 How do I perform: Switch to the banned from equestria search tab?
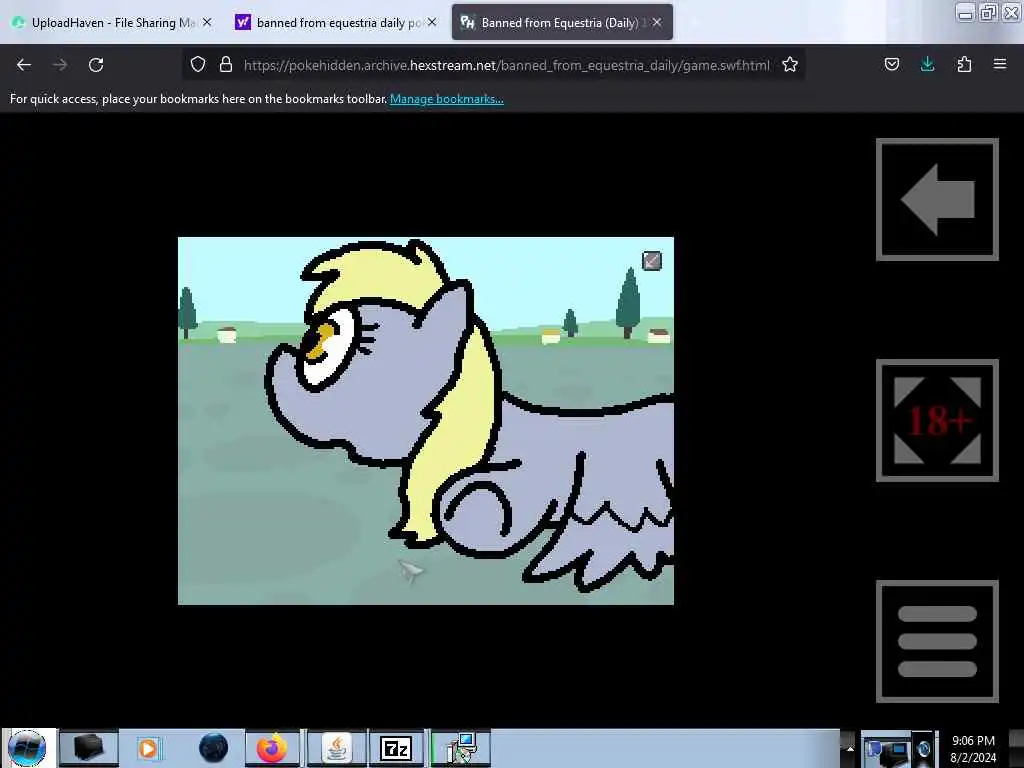click(336, 23)
